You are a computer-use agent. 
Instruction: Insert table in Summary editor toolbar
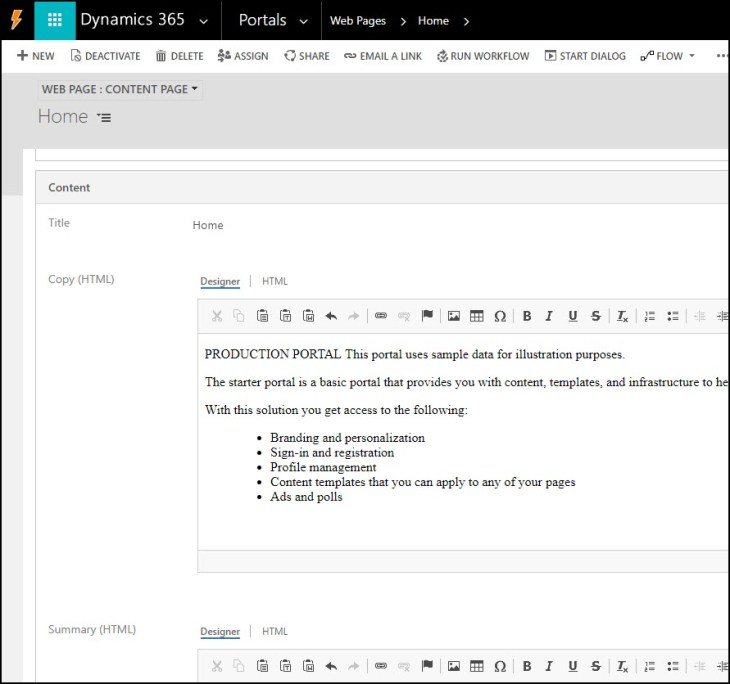(x=477, y=666)
